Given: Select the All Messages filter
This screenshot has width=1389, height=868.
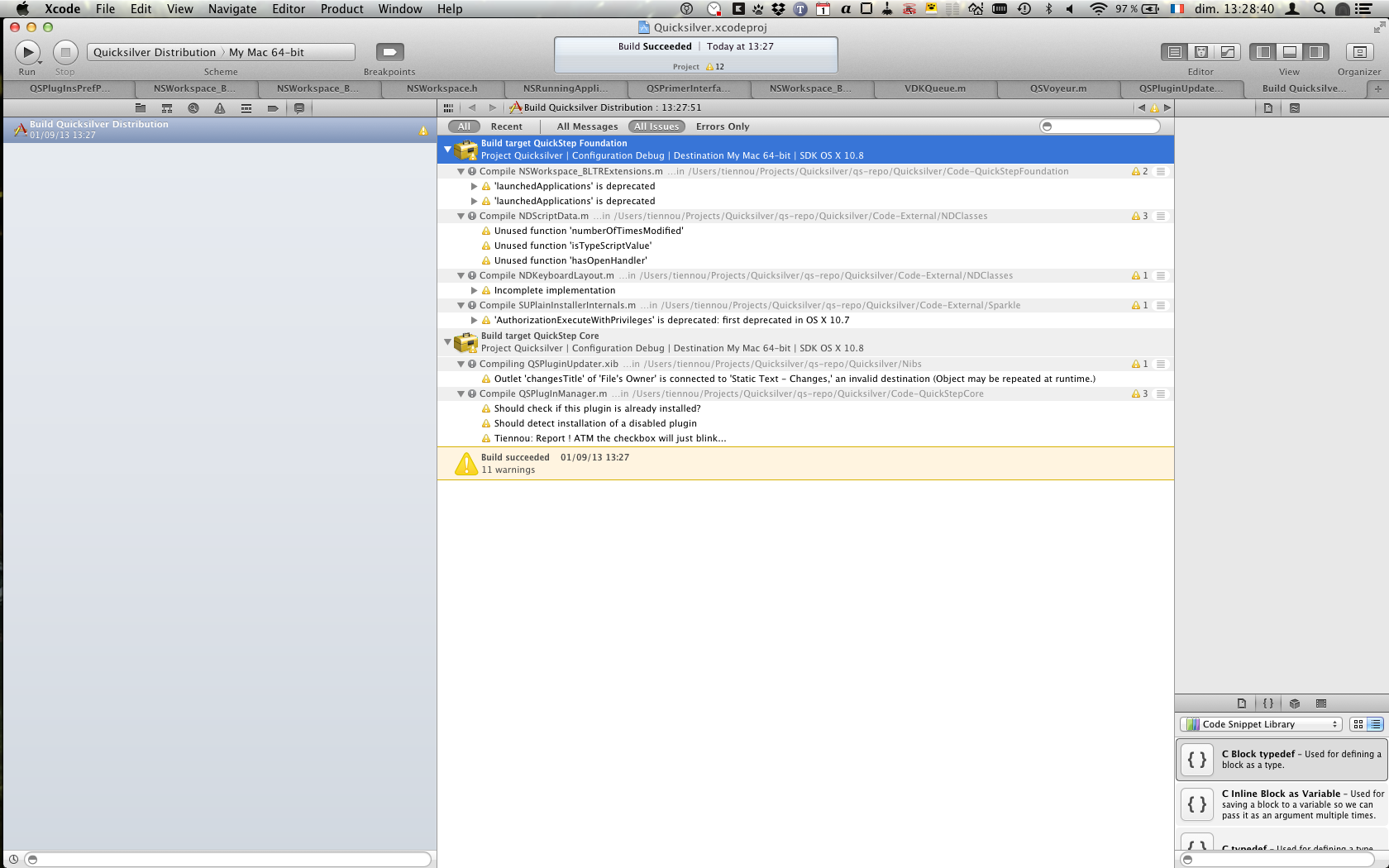Looking at the screenshot, I should coord(587,126).
